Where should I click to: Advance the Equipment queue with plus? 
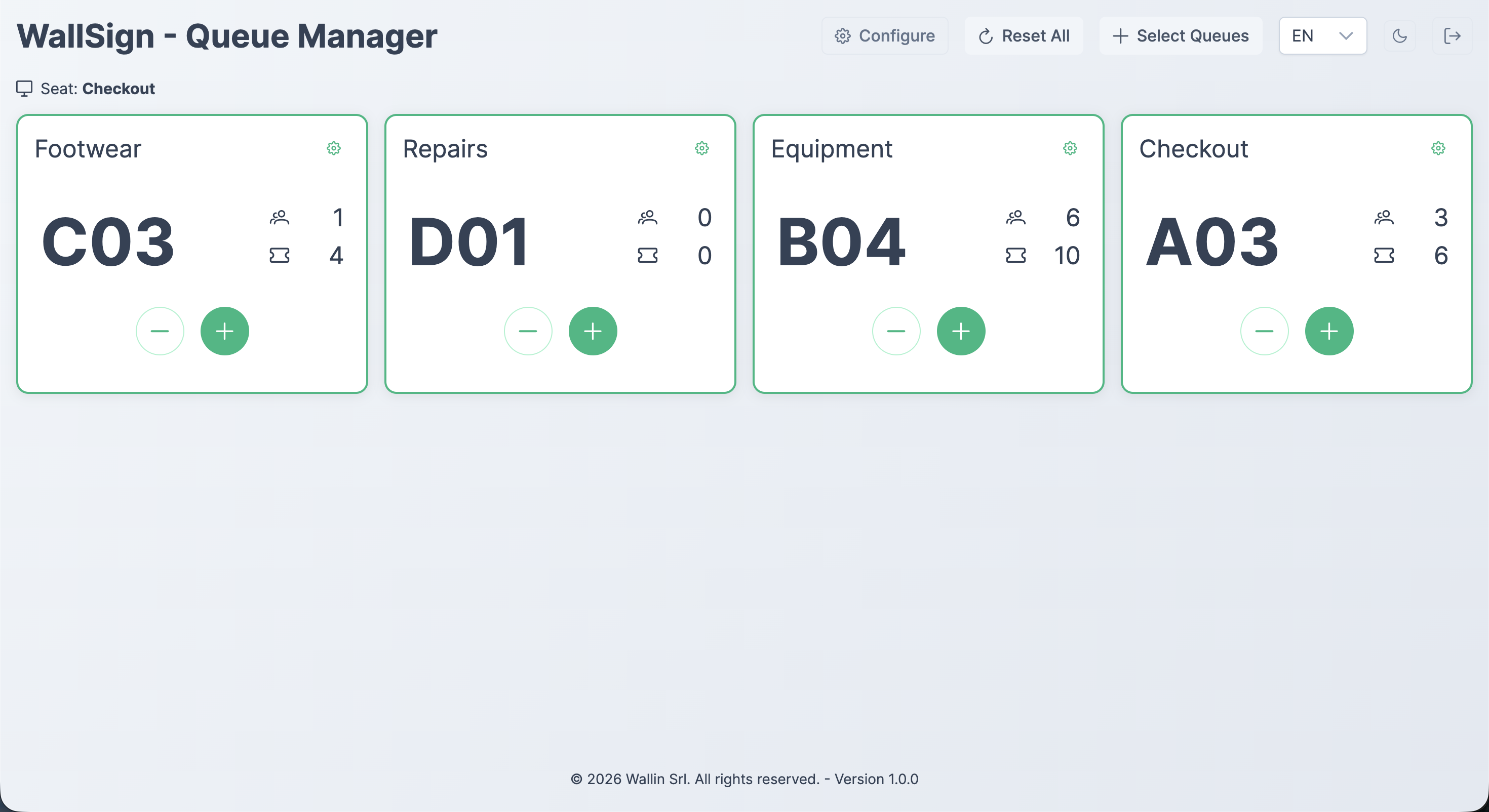961,331
